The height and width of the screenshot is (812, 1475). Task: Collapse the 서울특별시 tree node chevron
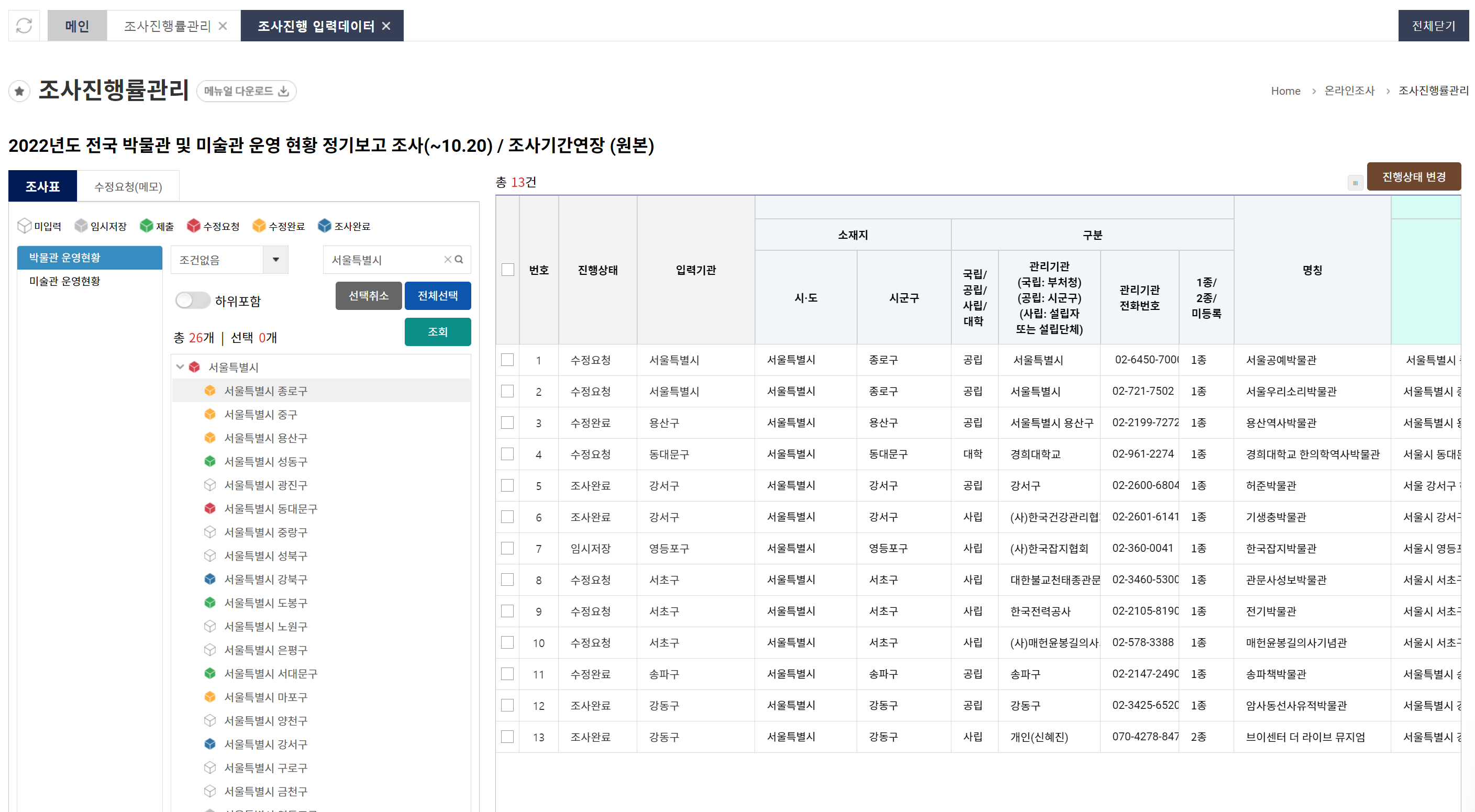(180, 367)
